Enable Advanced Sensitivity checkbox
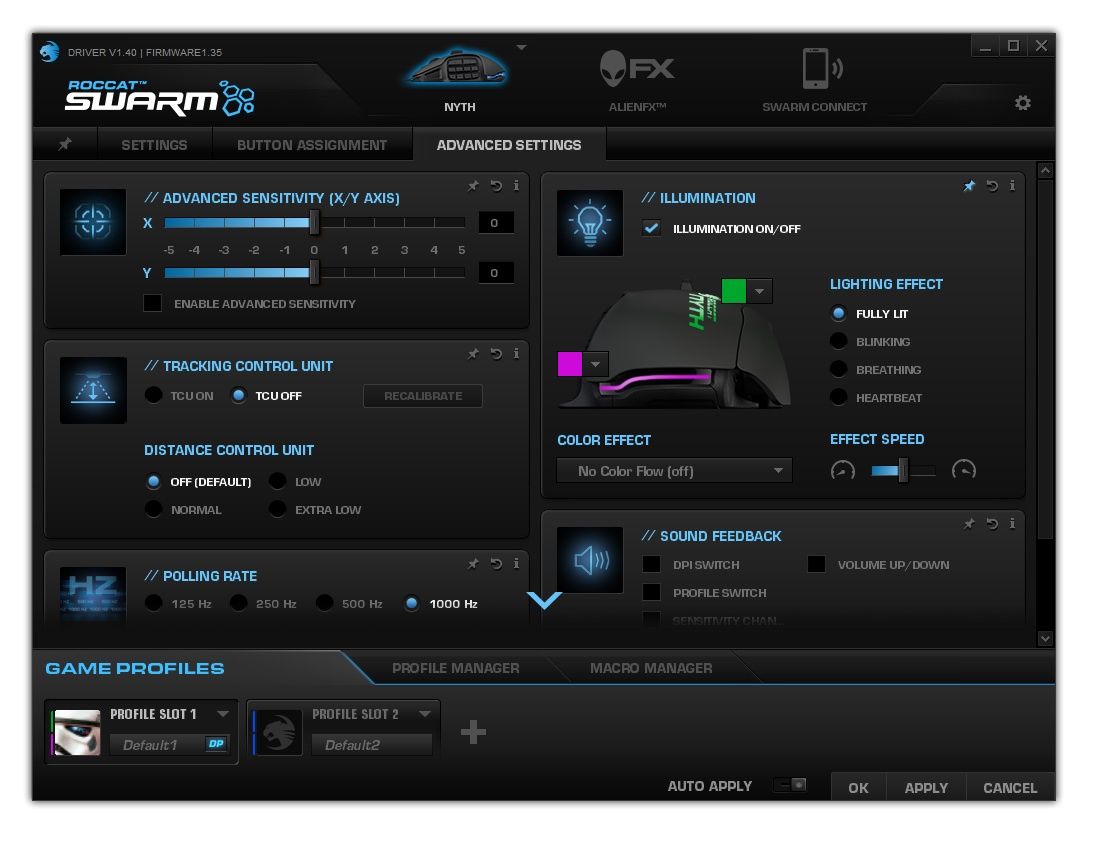 point(152,303)
